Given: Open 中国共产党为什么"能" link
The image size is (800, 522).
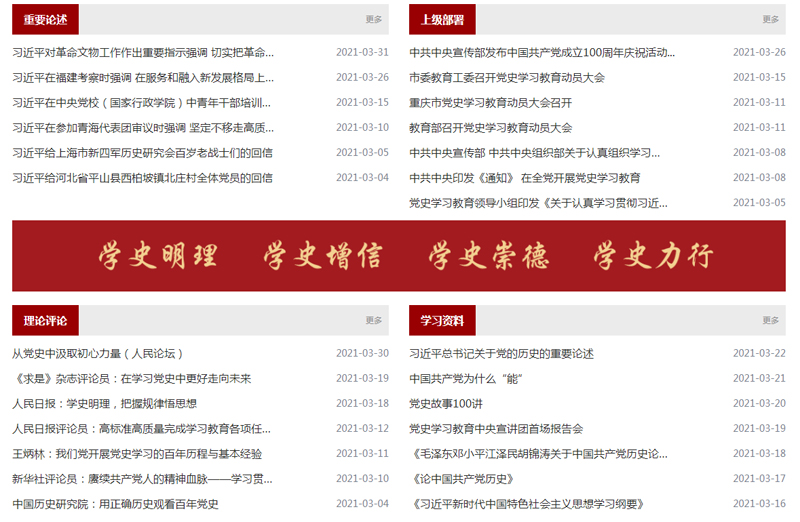Looking at the screenshot, I should coord(467,378).
